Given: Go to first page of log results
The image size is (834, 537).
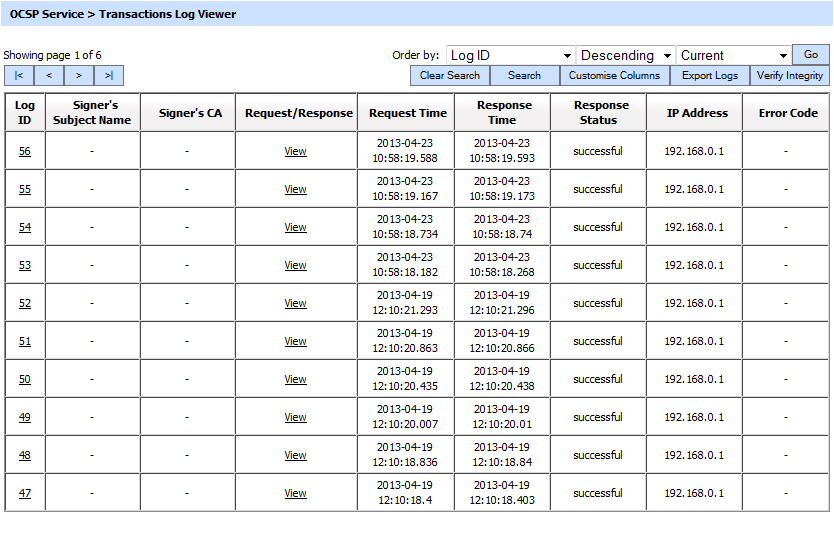Looking at the screenshot, I should click(x=18, y=76).
